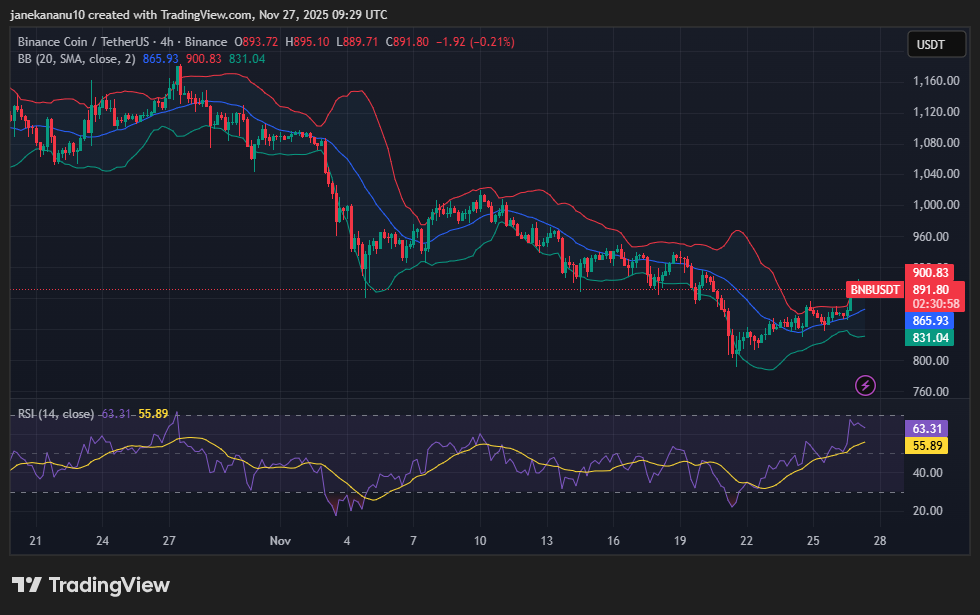Click the Nov label on the time axis

click(280, 540)
